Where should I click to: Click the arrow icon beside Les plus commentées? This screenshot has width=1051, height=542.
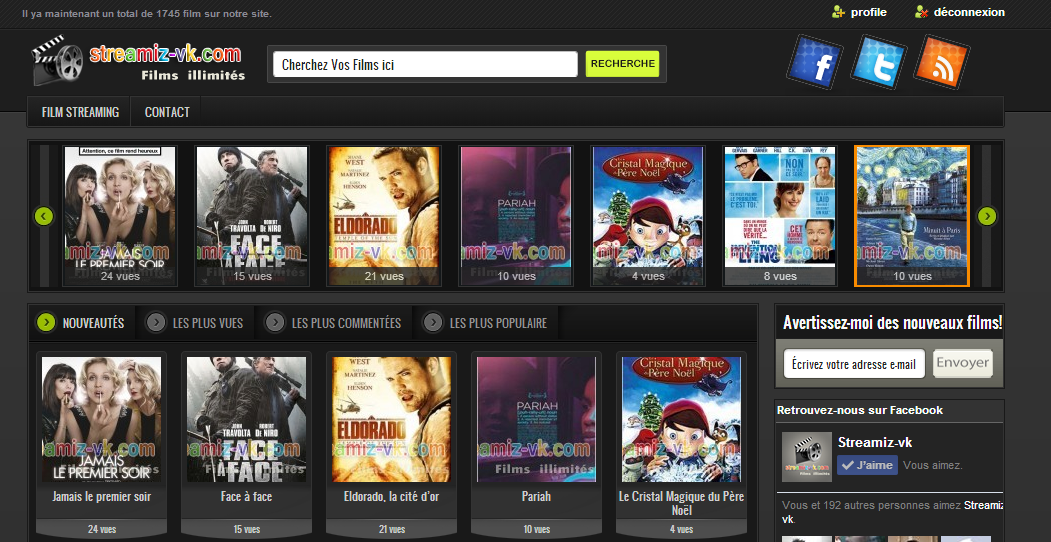coord(275,323)
